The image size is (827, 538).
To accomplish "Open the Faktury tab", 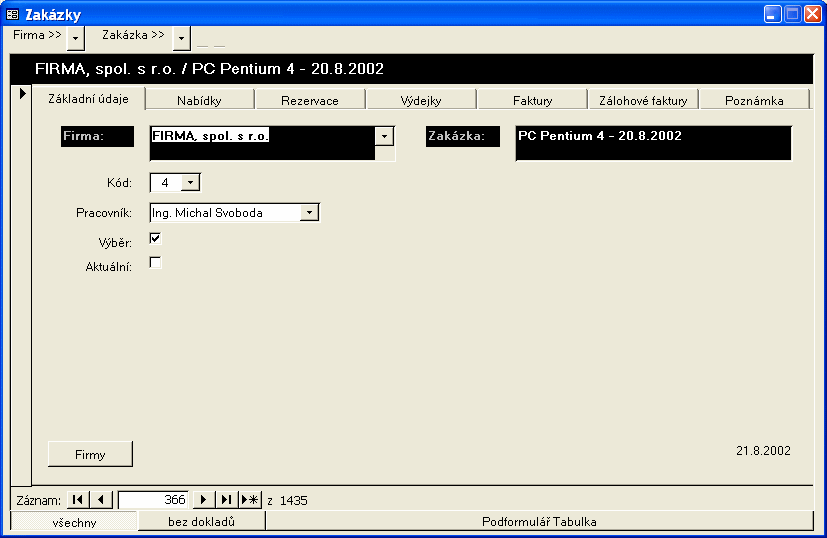I will (532, 100).
